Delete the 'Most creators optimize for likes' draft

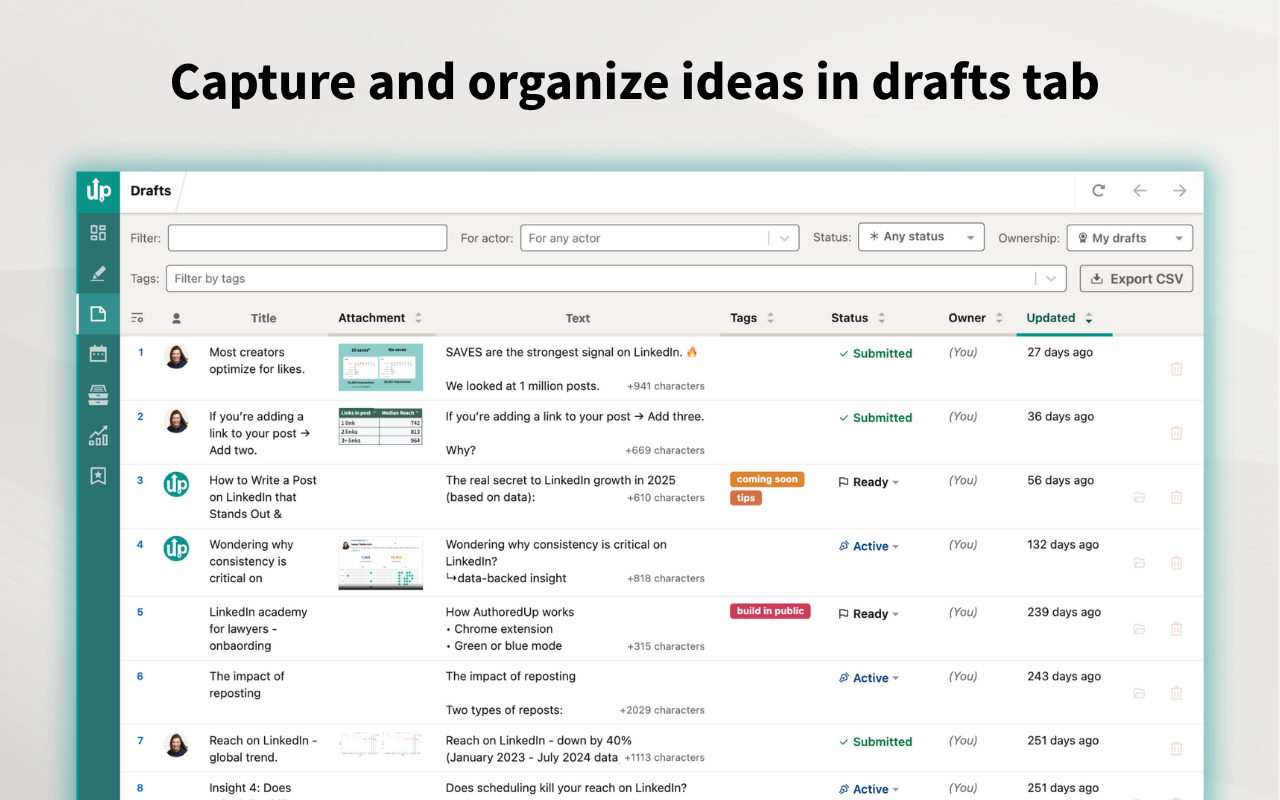1176,368
